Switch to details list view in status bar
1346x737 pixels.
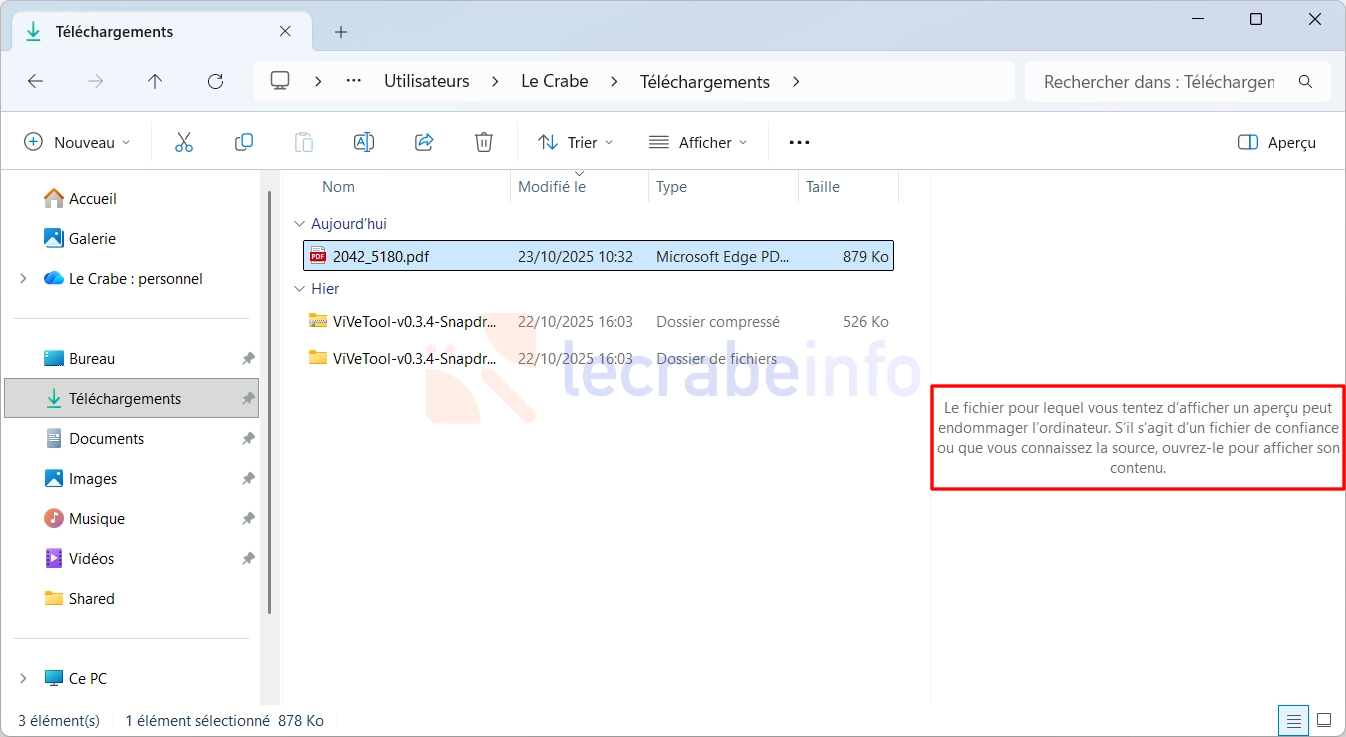pos(1294,720)
